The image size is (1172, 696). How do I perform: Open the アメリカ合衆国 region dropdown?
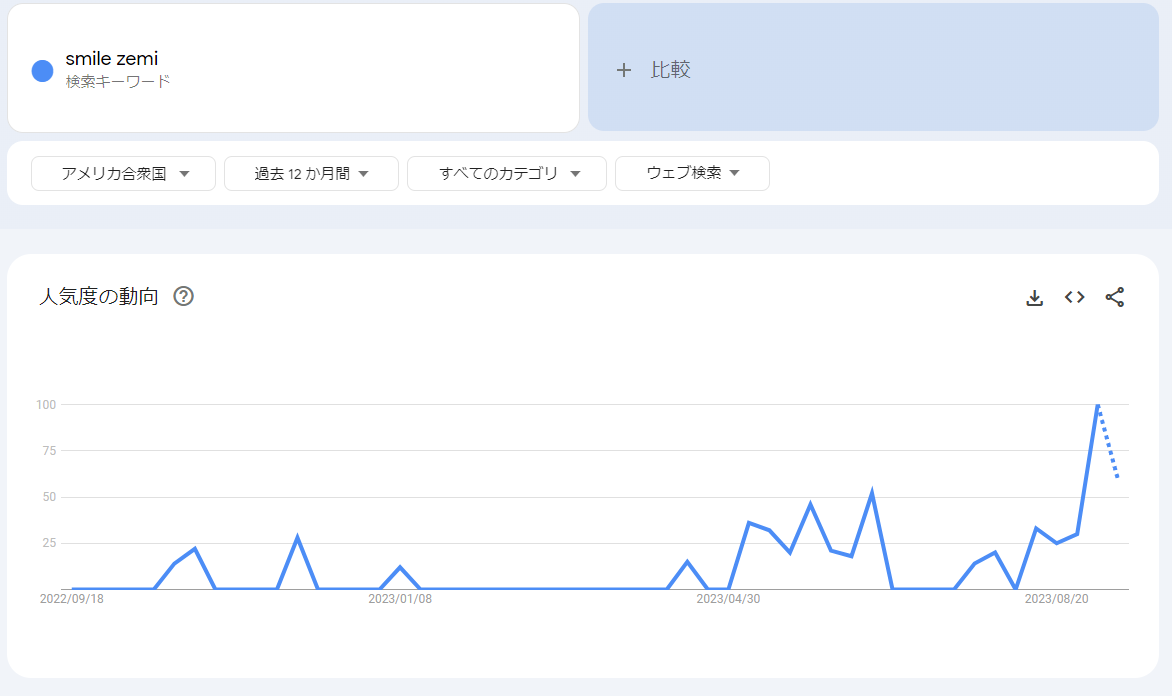[x=123, y=173]
